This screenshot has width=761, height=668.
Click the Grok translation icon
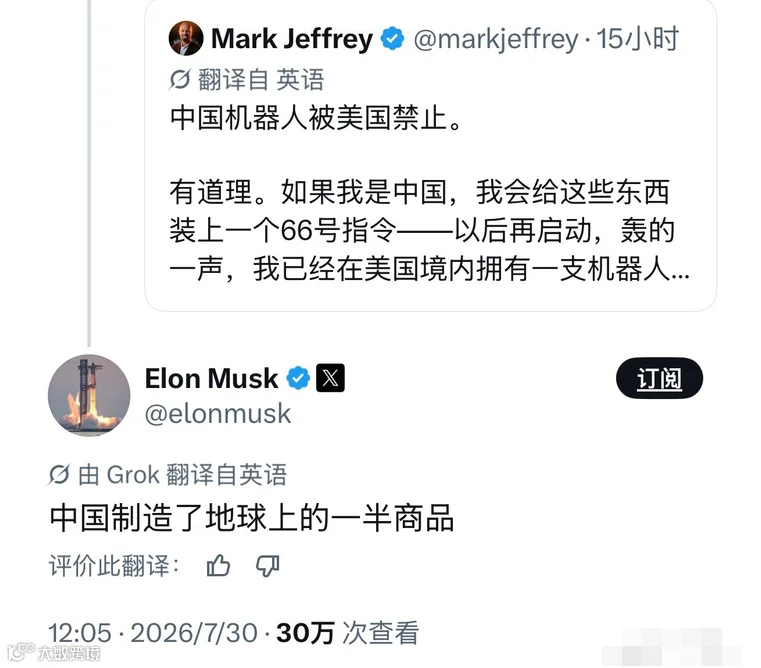click(59, 474)
